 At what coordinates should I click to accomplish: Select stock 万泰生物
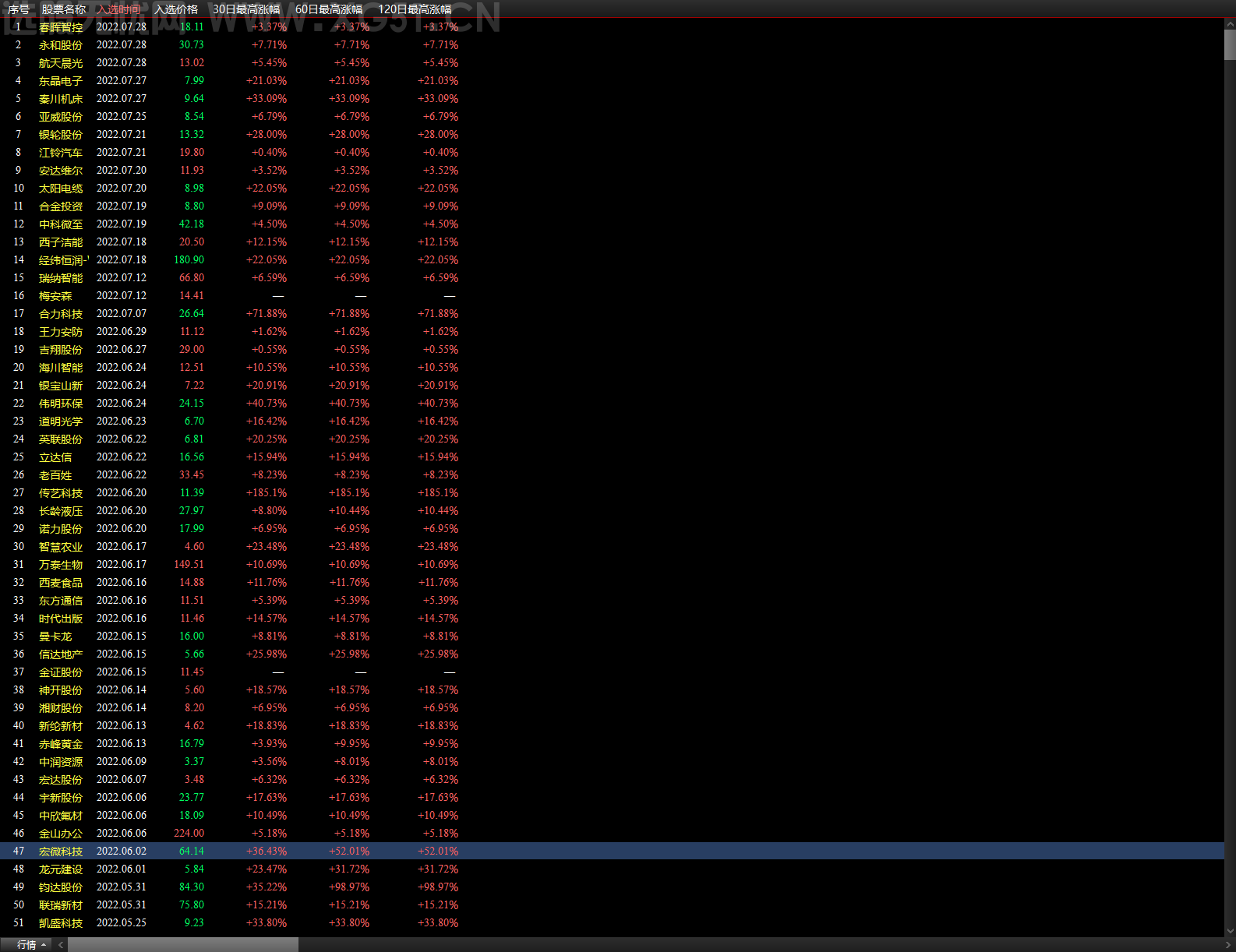click(61, 565)
